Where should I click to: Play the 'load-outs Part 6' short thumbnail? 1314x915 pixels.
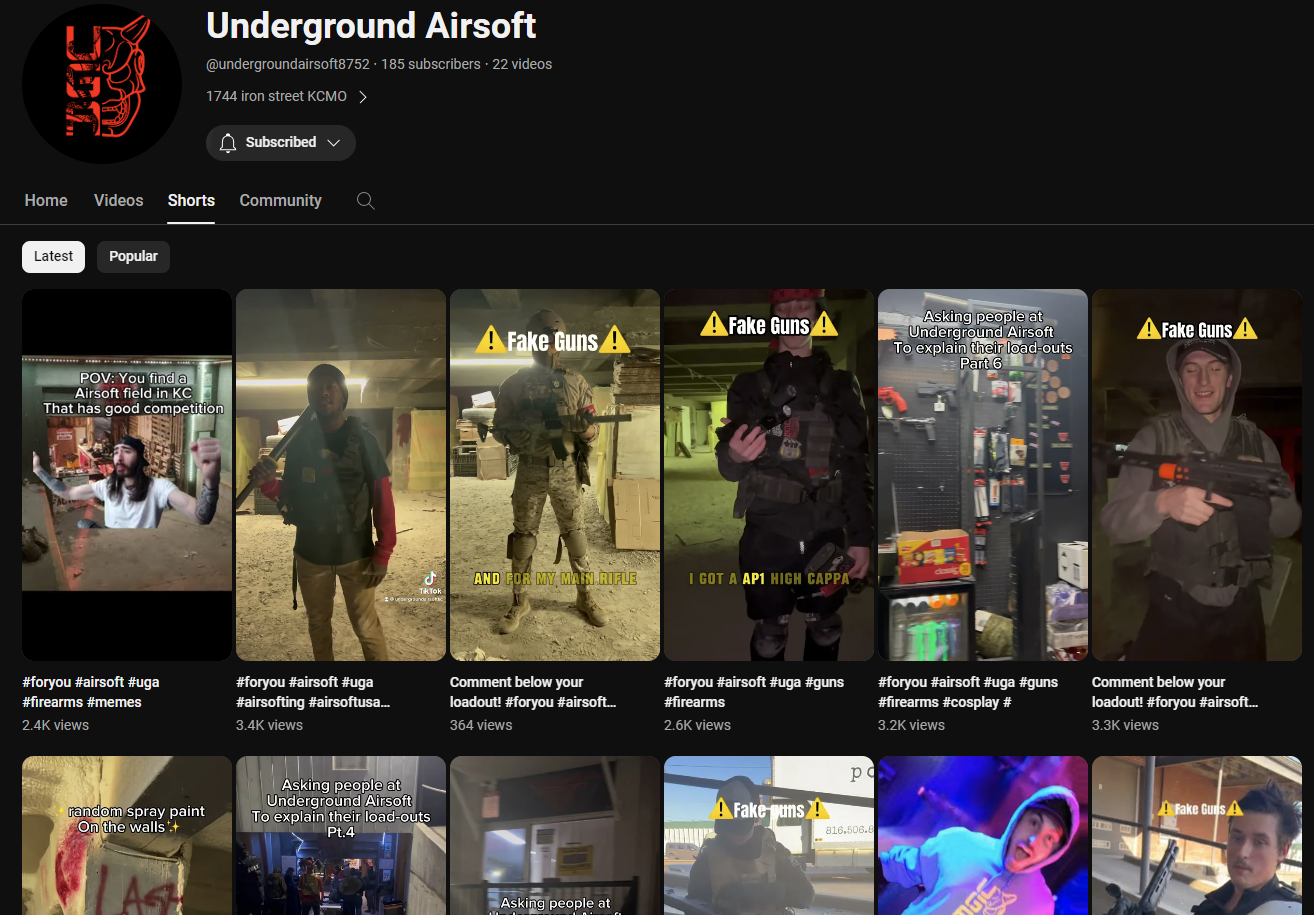(982, 475)
